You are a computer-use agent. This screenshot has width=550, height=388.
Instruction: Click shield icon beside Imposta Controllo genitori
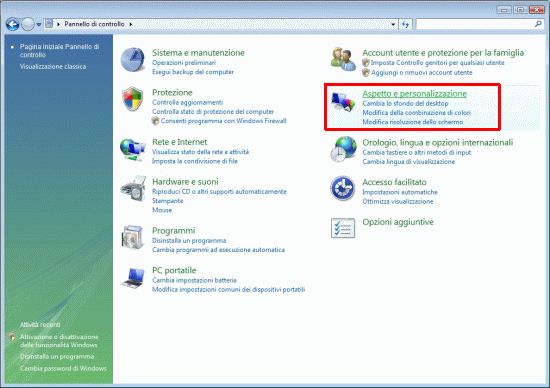tap(366, 63)
